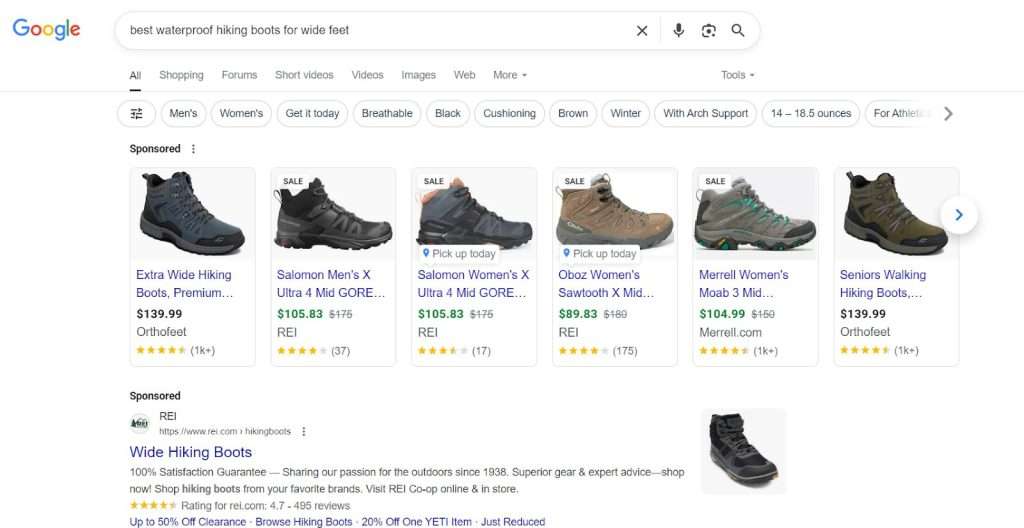Switch to the Shopping tab
Viewport: 1024px width, 528px height.
[x=182, y=75]
